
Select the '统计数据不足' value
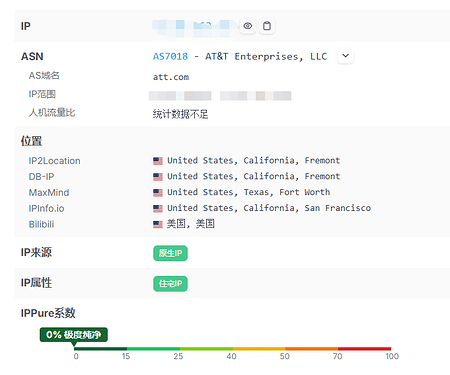pos(180,114)
